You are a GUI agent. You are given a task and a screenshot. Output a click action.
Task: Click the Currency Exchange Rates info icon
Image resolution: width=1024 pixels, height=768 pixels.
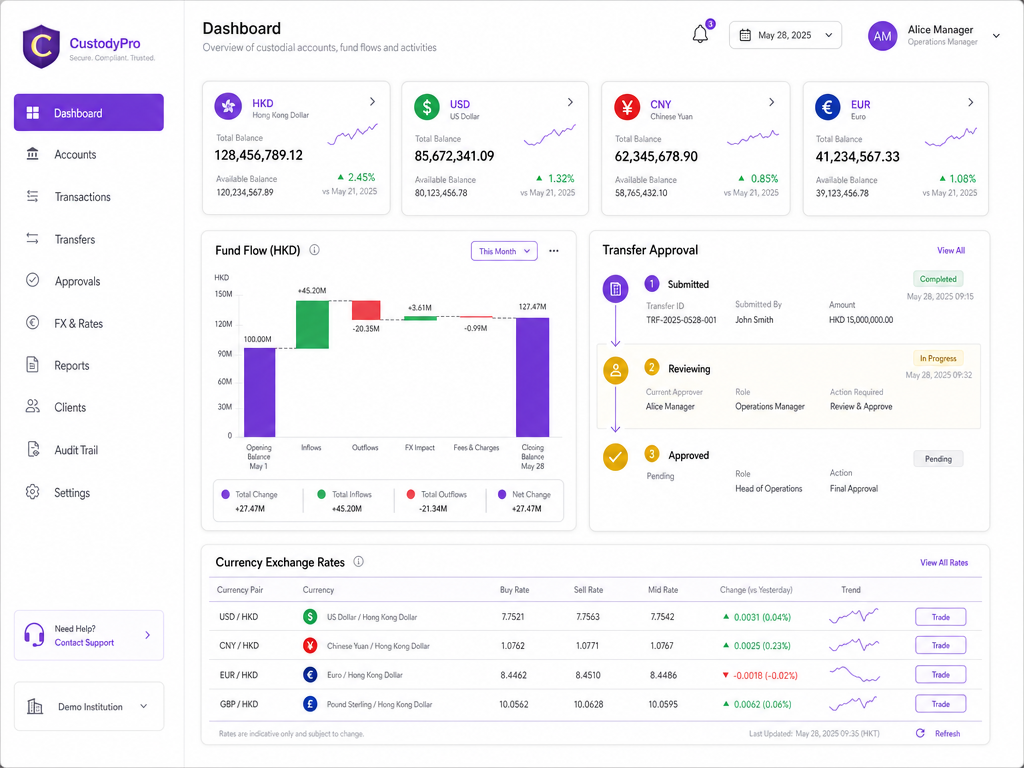(359, 562)
